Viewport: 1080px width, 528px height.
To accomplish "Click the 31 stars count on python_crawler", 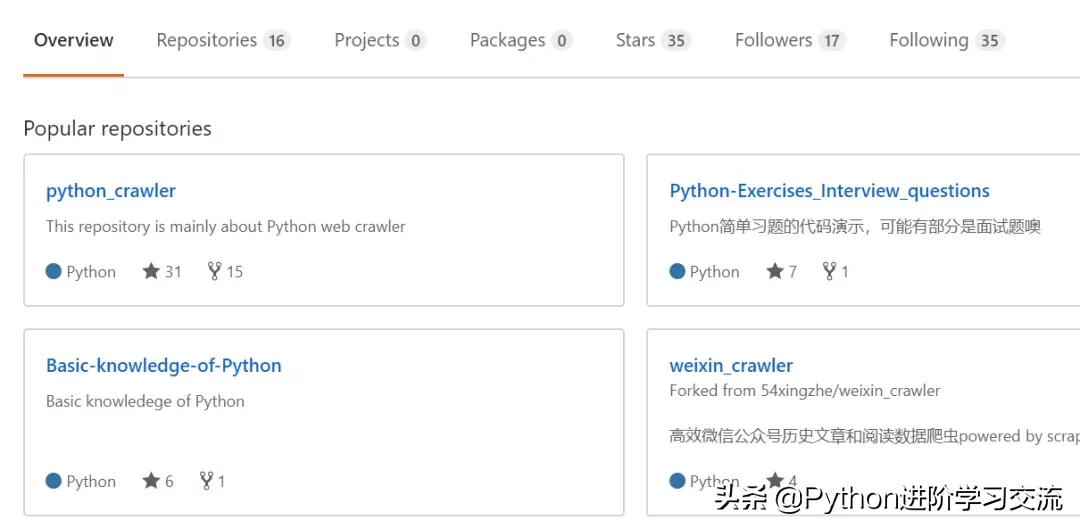I will [x=173, y=272].
